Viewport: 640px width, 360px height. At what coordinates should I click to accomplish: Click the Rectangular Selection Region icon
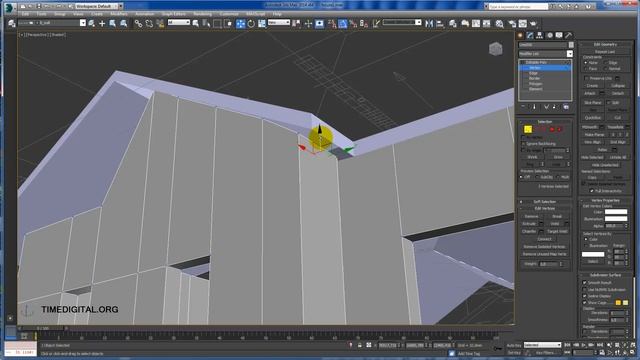tap(217, 23)
